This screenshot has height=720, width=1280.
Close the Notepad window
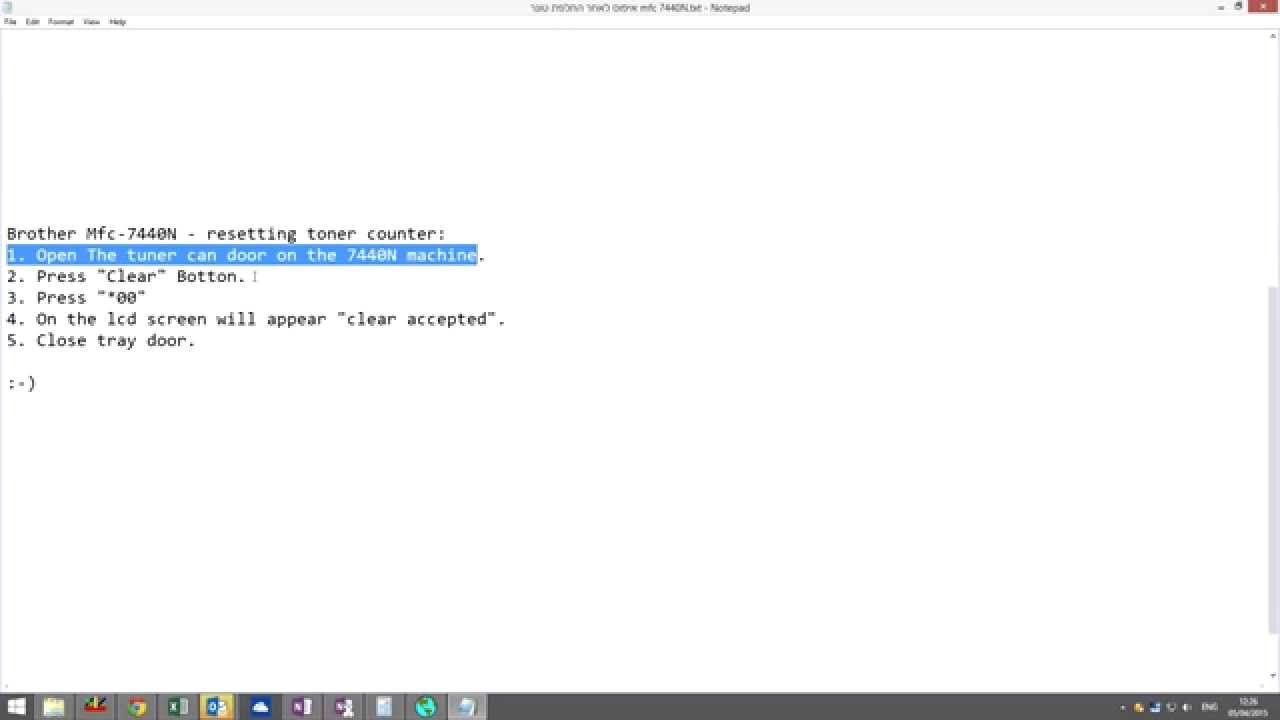click(1263, 6)
